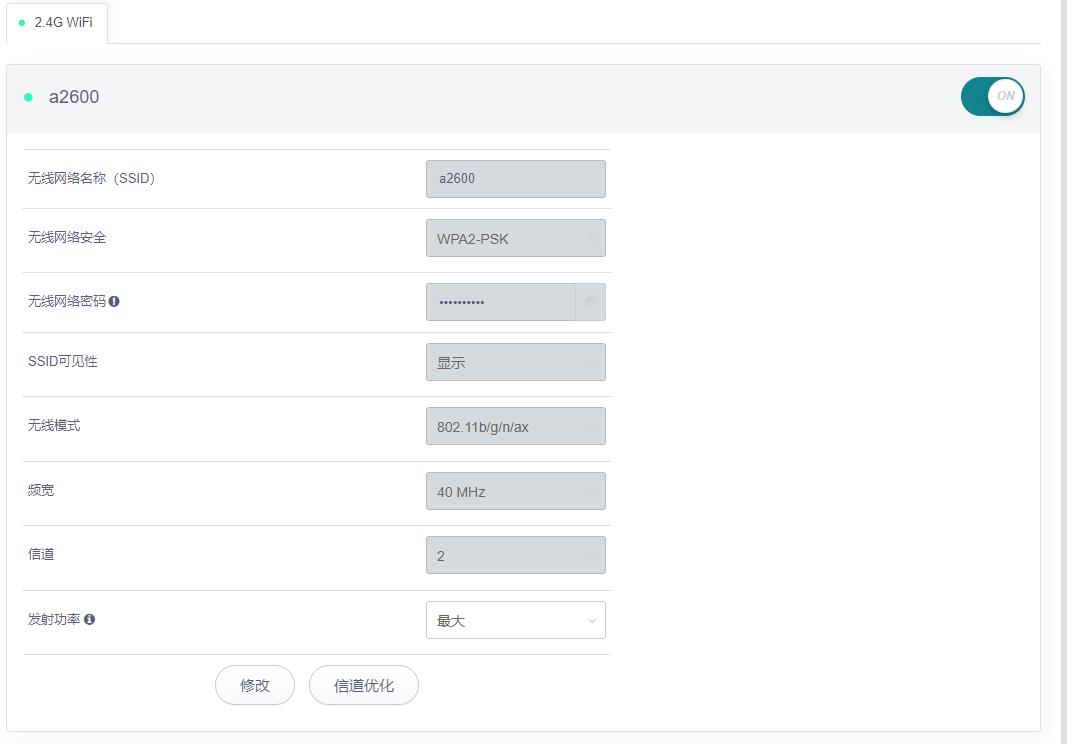Viewport: 1067px width, 744px height.
Task: Click the 无线网络密码 label text
Action: (66, 301)
